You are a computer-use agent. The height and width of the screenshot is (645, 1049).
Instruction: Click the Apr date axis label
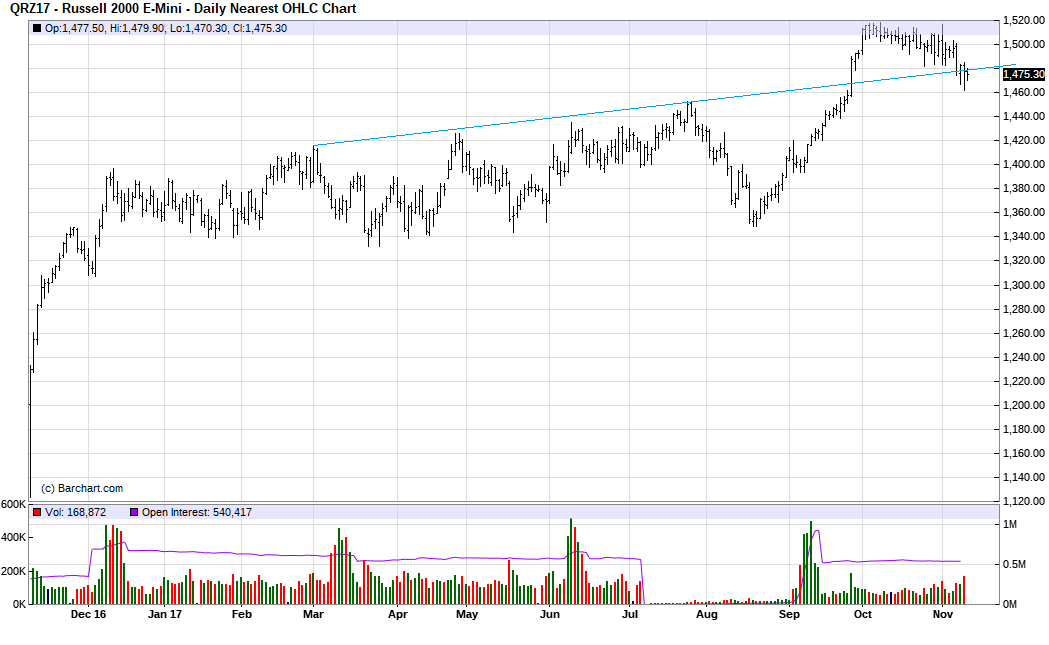[x=397, y=614]
